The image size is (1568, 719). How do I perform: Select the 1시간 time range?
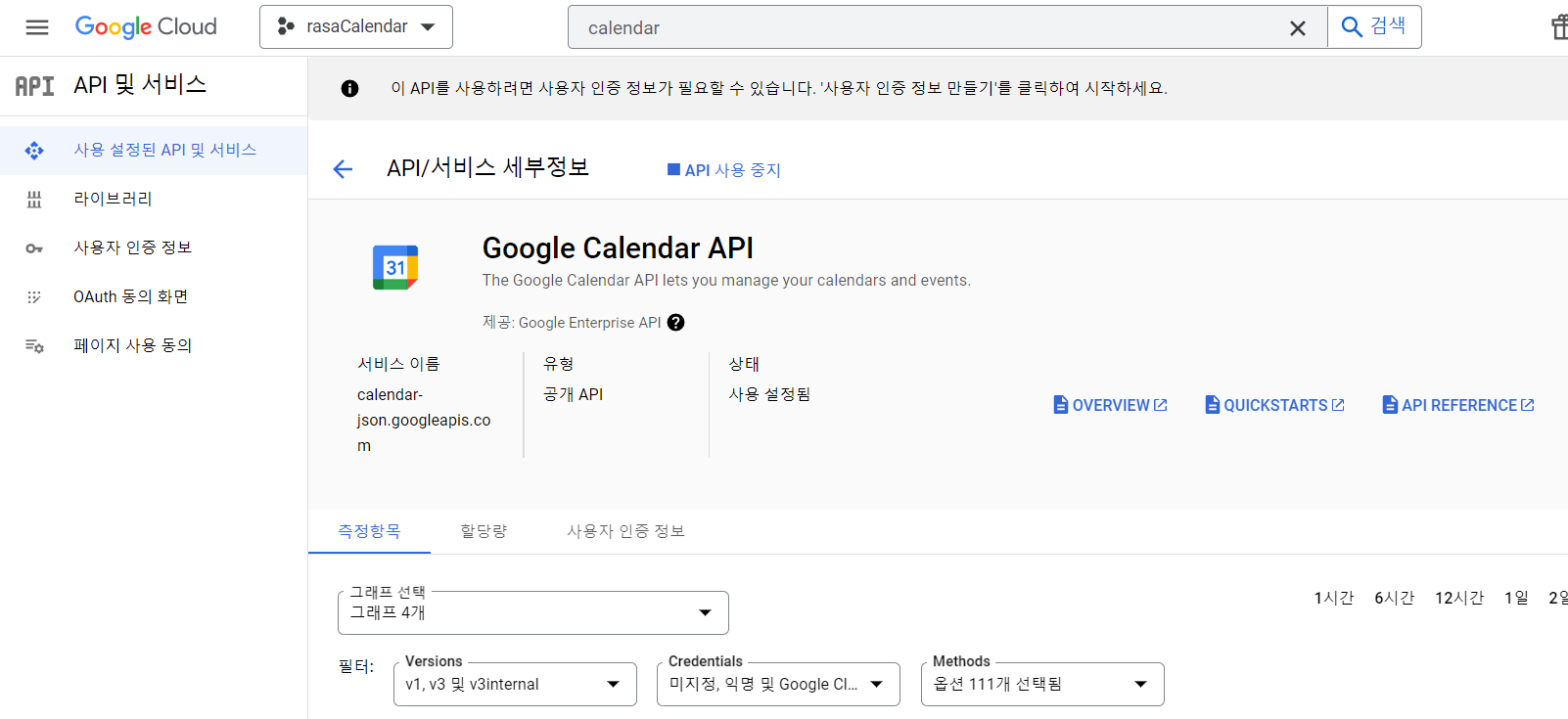[1334, 598]
